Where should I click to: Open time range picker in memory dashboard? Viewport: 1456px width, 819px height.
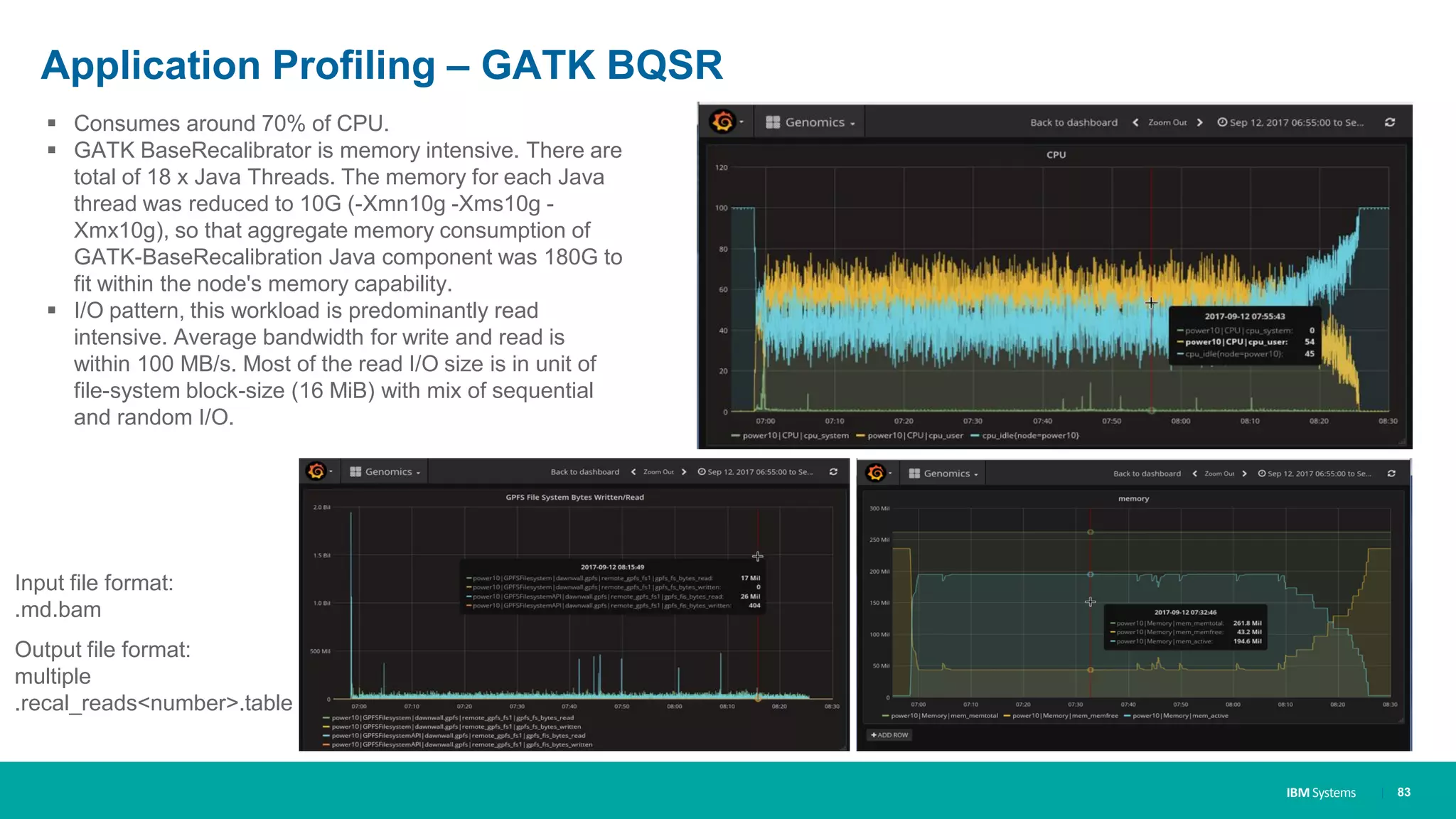(x=1315, y=473)
